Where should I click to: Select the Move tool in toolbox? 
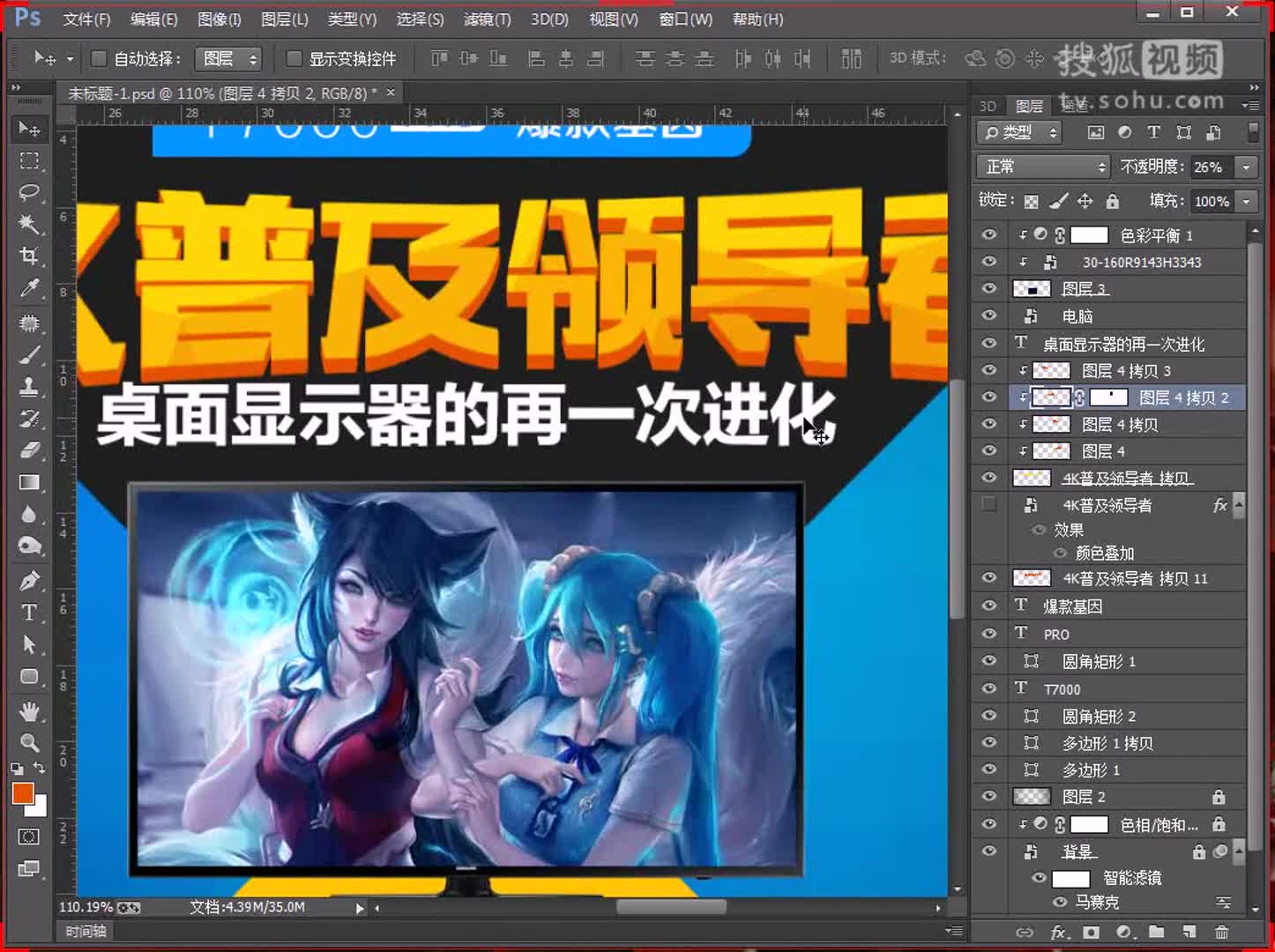point(29,129)
